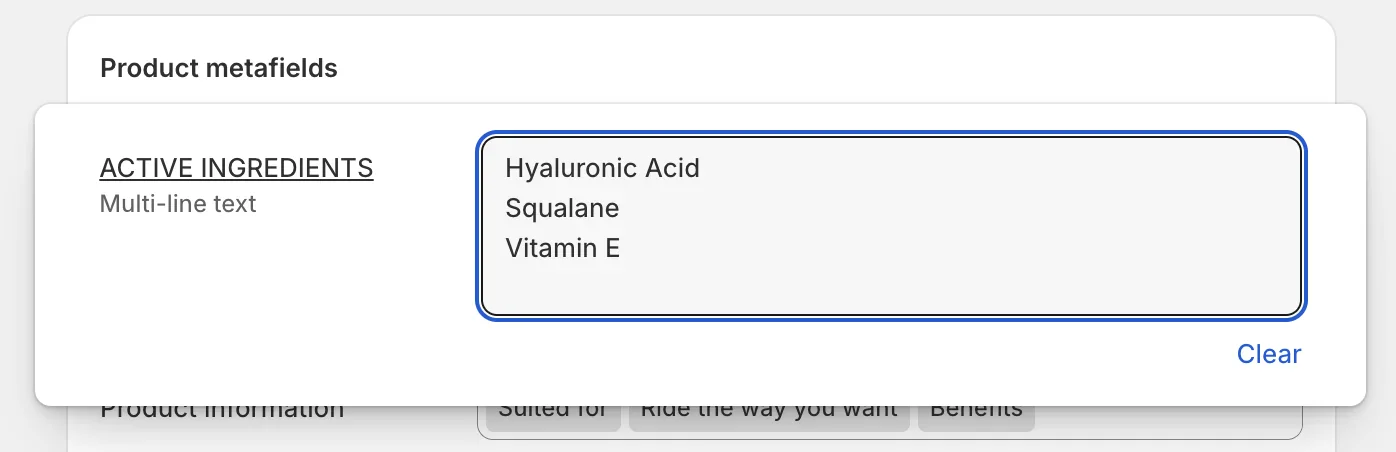
Task: Clear the Active Ingredients field
Action: [1268, 354]
